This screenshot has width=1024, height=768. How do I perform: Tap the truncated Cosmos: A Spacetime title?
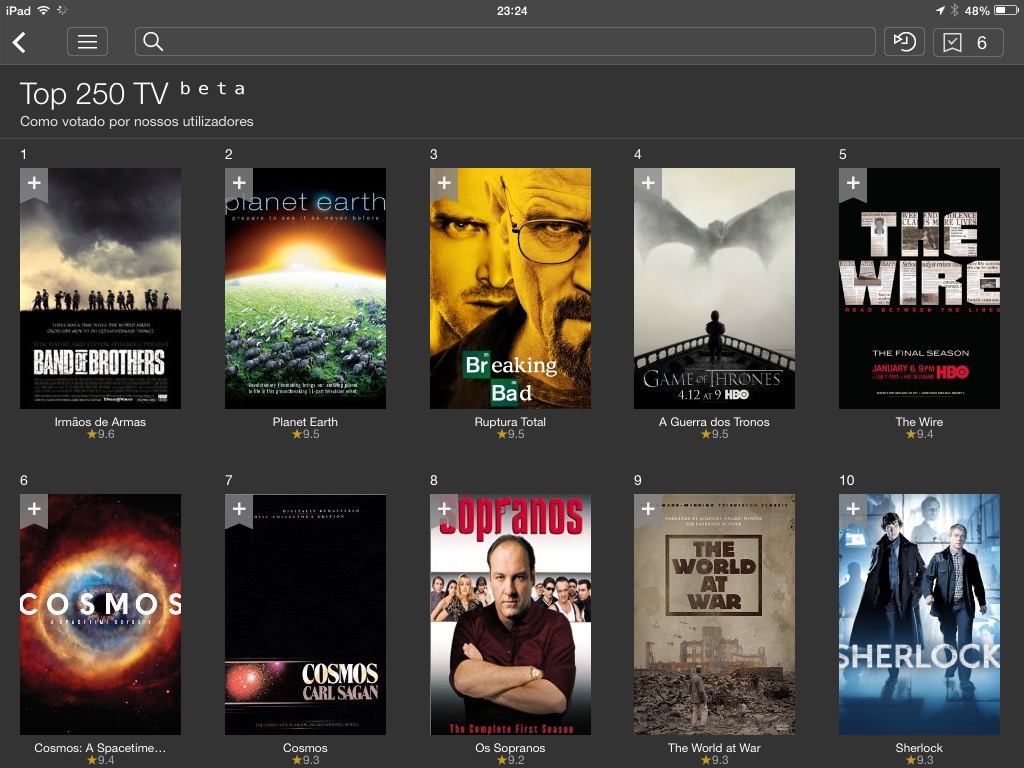100,747
